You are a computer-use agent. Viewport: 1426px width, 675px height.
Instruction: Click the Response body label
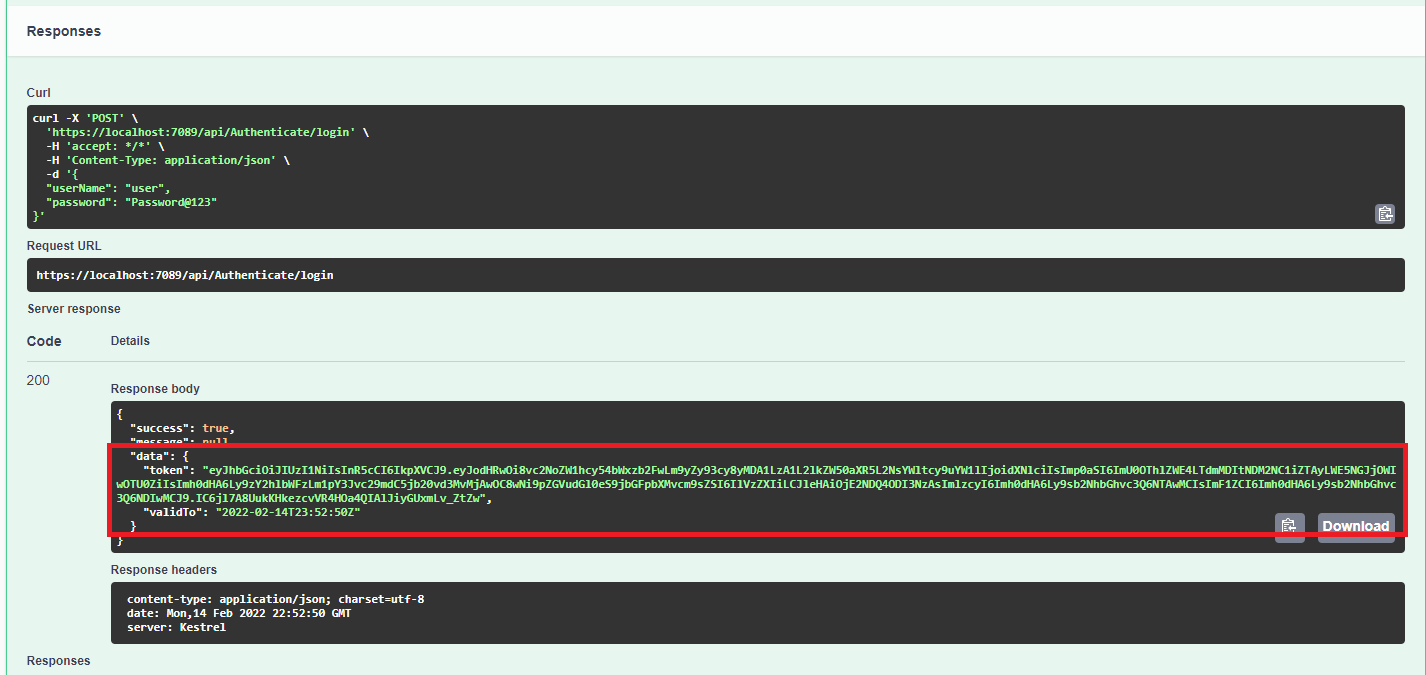click(x=155, y=389)
